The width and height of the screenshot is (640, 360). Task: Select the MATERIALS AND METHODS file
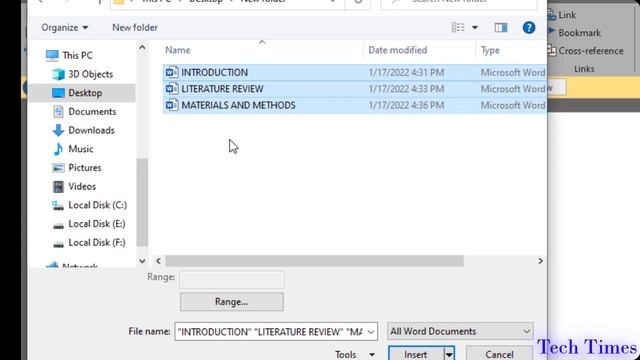238,105
